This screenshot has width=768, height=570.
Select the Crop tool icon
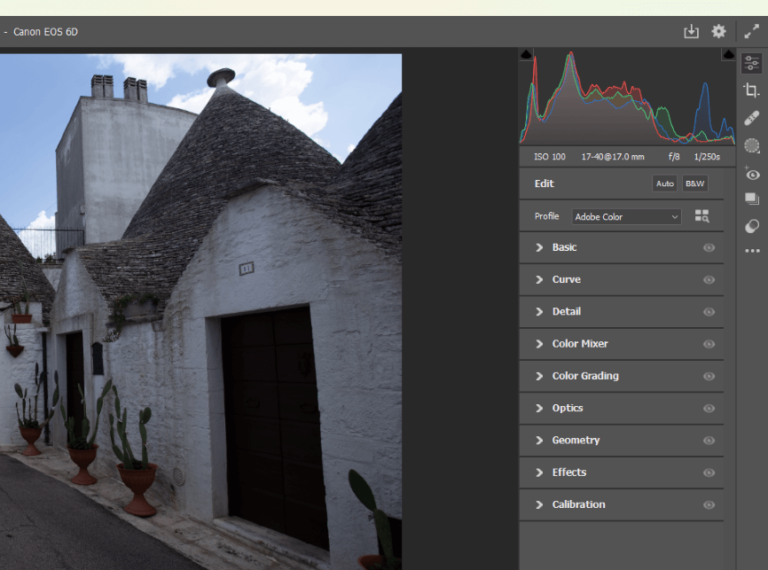coord(751,90)
